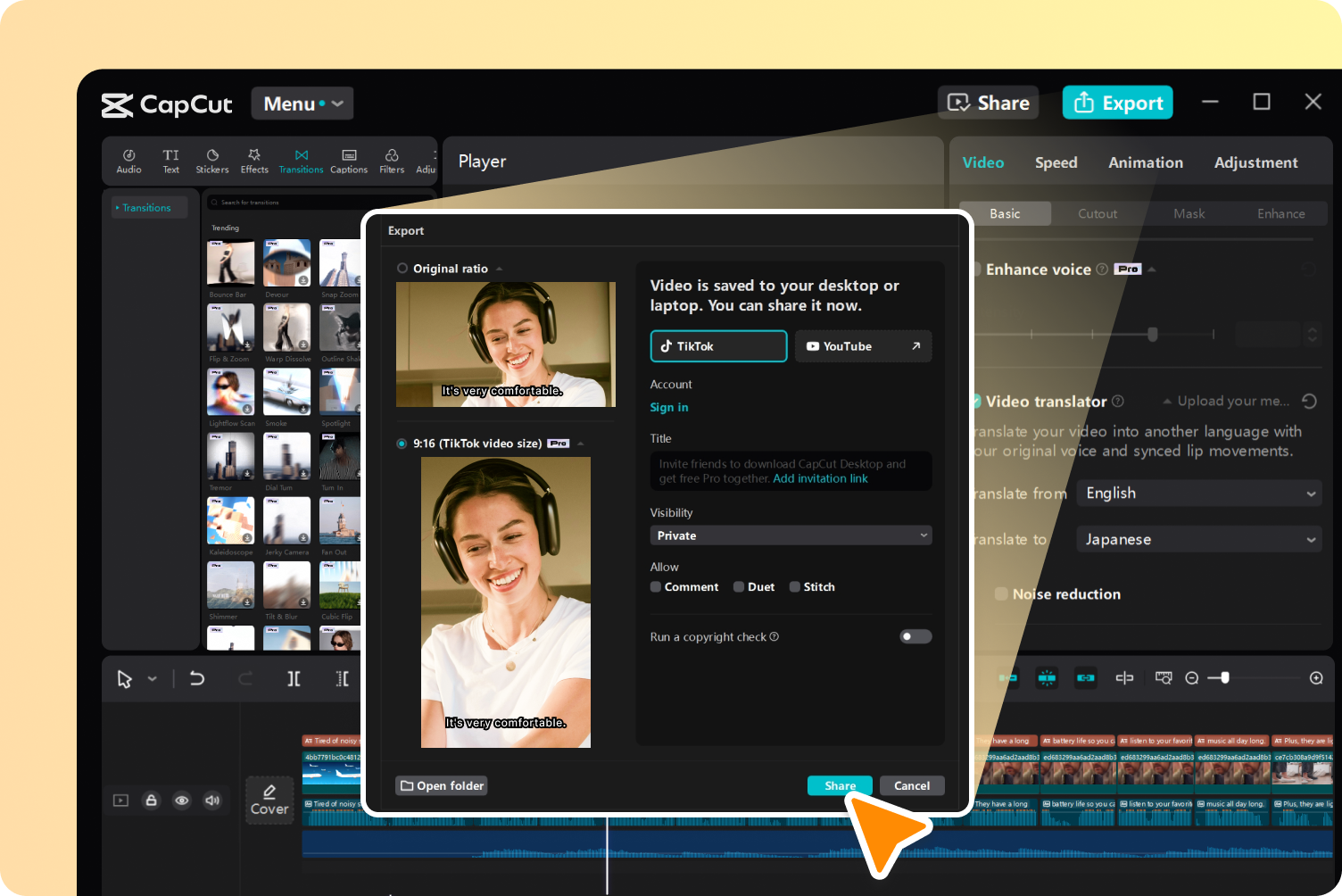Click the redo arrow in timeline toolbar
Viewport: 1342px width, 896px height.
245,679
